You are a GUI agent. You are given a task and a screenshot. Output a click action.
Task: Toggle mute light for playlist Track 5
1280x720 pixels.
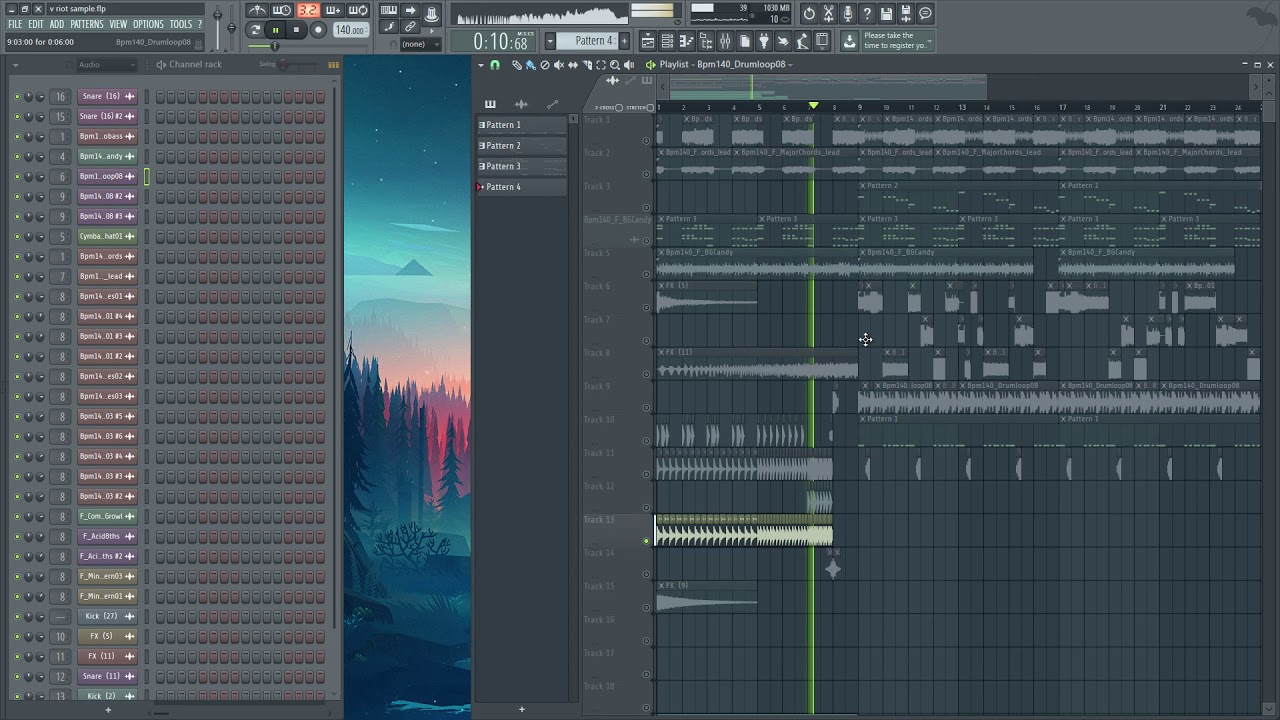point(646,274)
